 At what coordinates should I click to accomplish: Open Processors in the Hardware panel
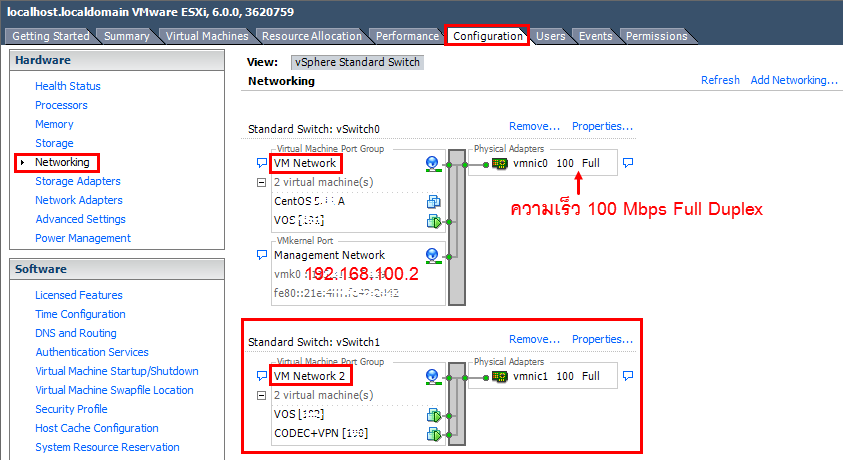(61, 105)
